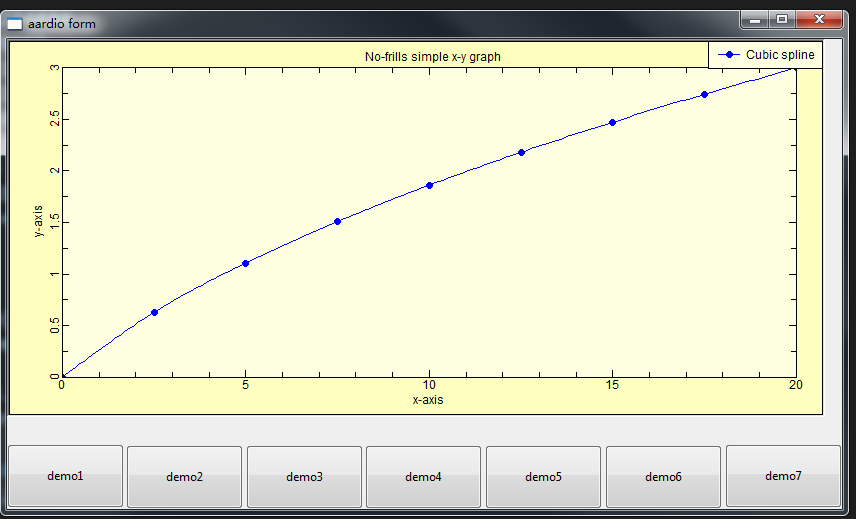
Task: Click the graph title 'No-frills simple x-y graph'
Action: tap(432, 57)
